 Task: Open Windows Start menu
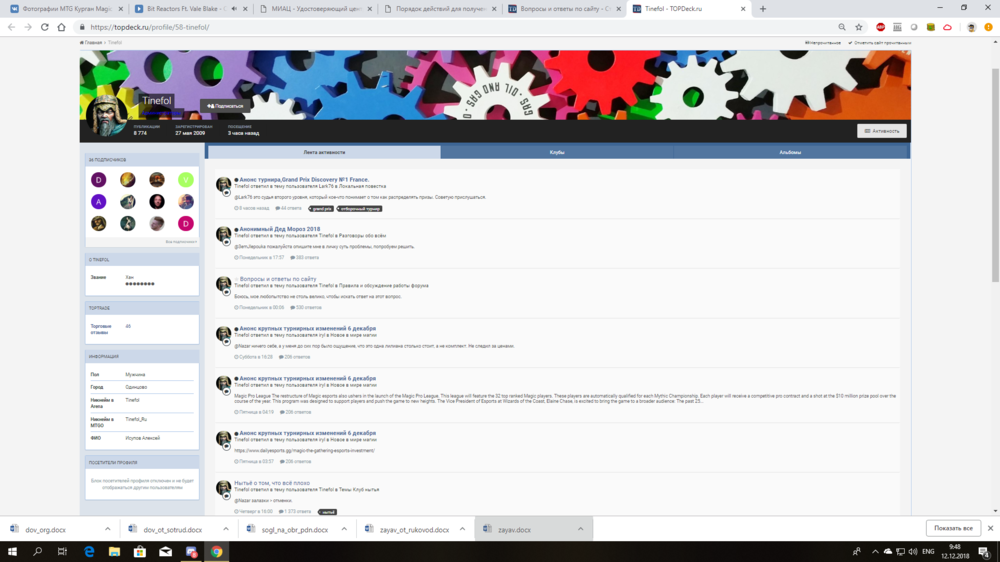tap(12, 552)
